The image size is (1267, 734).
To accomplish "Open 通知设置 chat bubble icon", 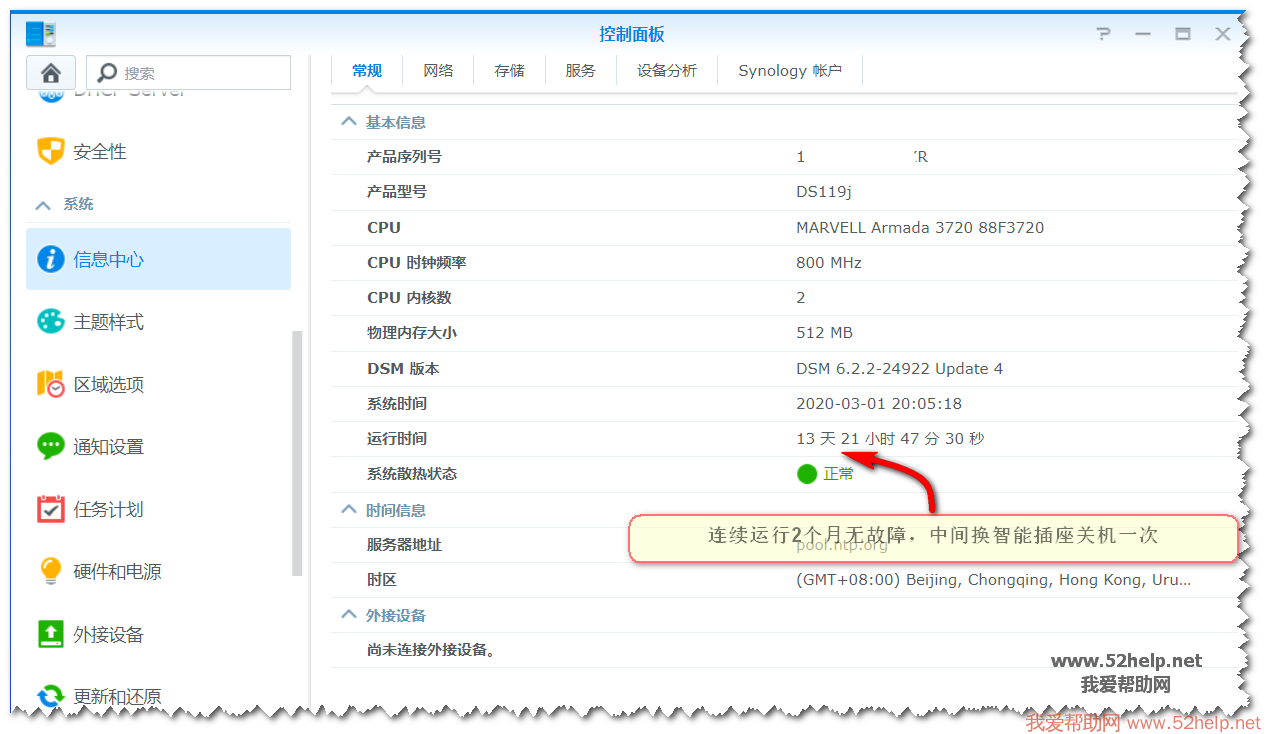I will pyautogui.click(x=50, y=446).
